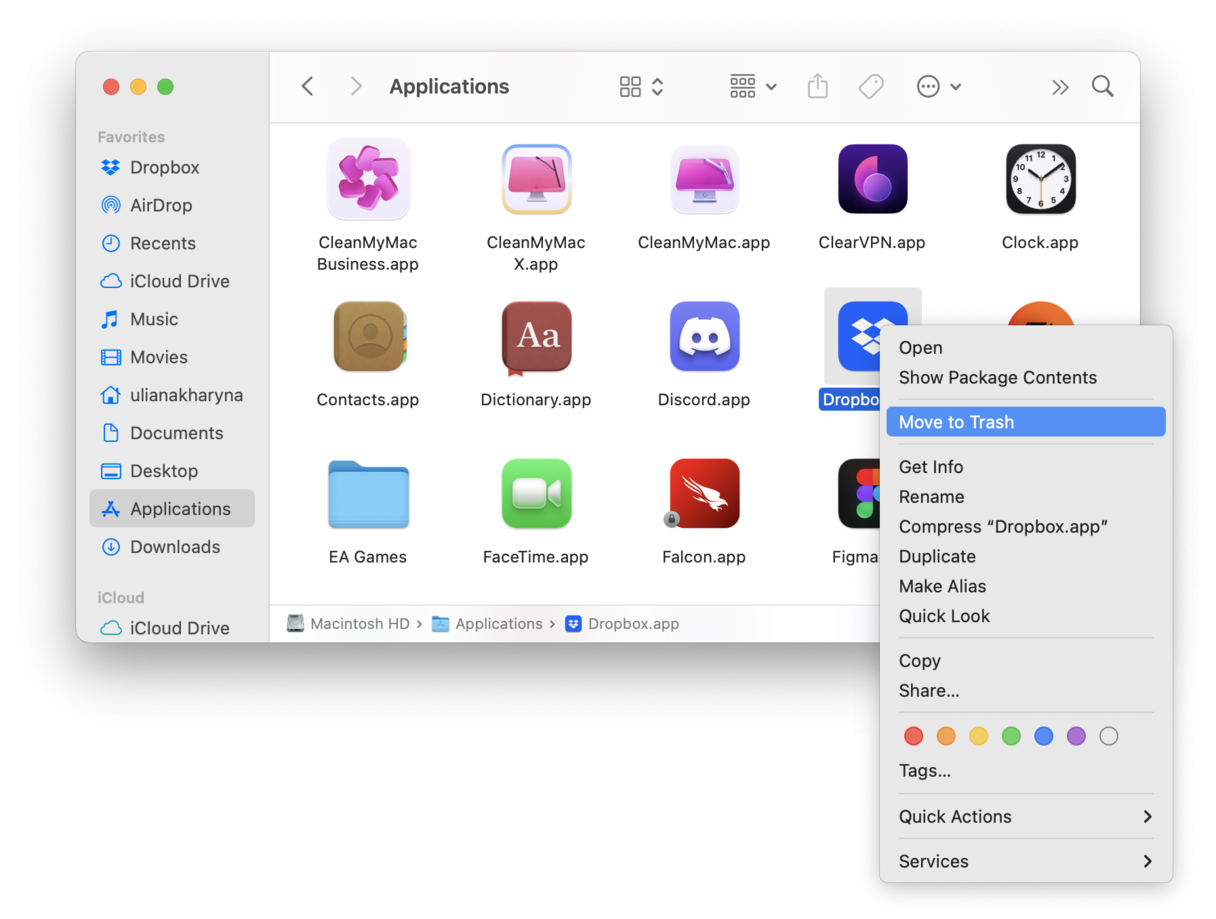The width and height of the screenshot is (1216, 919).
Task: Open the Dictionary.app icon
Action: [x=536, y=337]
